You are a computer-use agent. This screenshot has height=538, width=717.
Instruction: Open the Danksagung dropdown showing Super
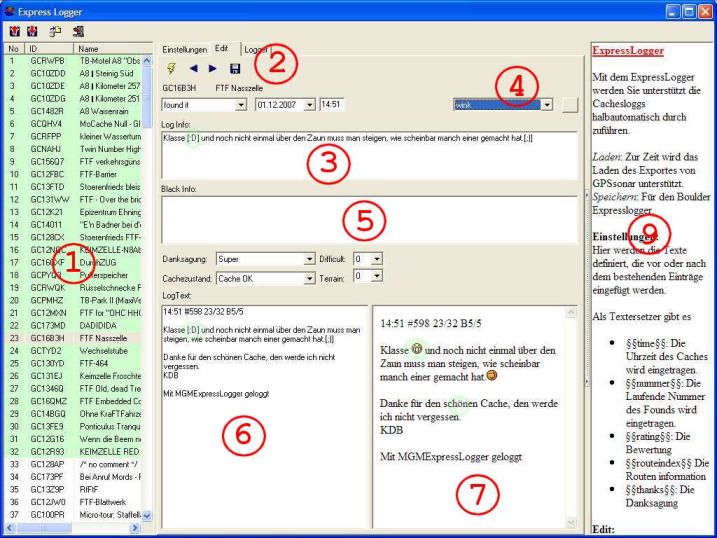(310, 259)
